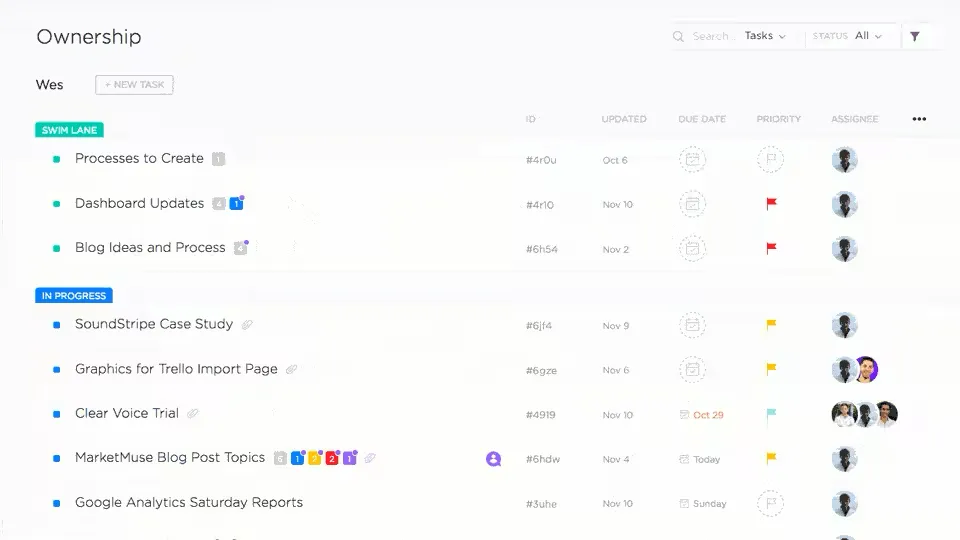
Task: Sort by the ASSIGNEE column header
Action: pyautogui.click(x=855, y=119)
